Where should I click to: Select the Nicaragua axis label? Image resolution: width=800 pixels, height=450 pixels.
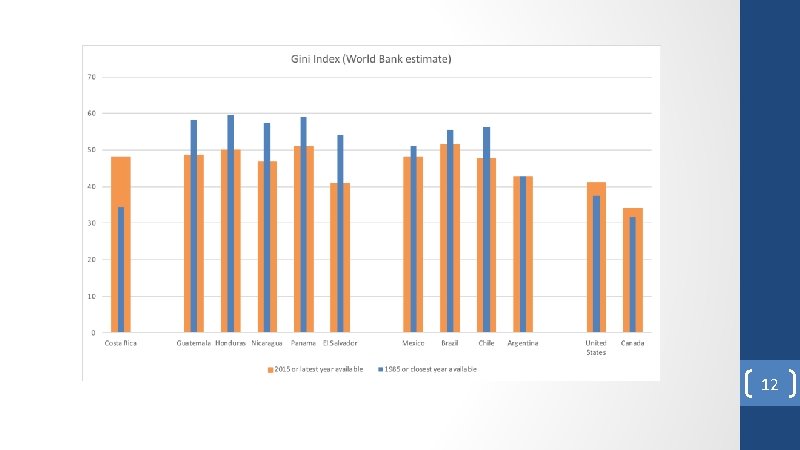(267, 343)
